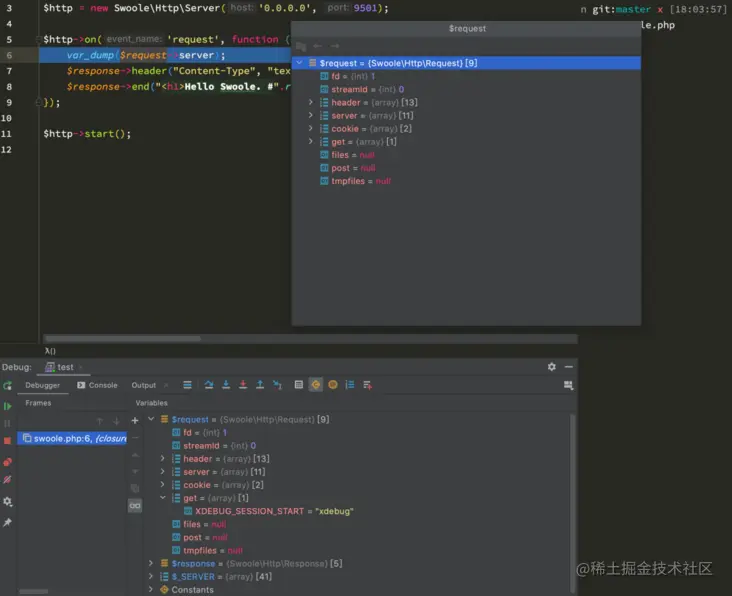Click Variables panel vertical scrollbar

point(572,503)
